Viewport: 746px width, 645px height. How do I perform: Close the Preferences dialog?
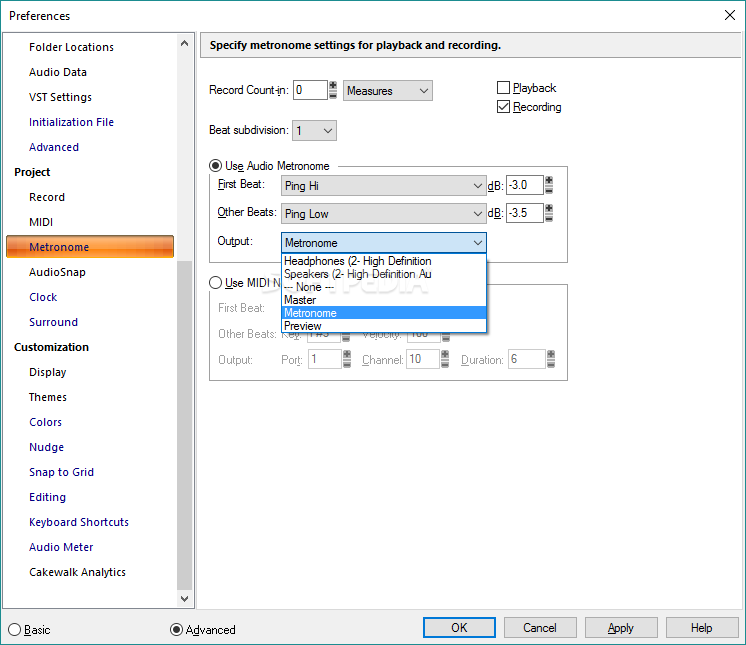(730, 15)
